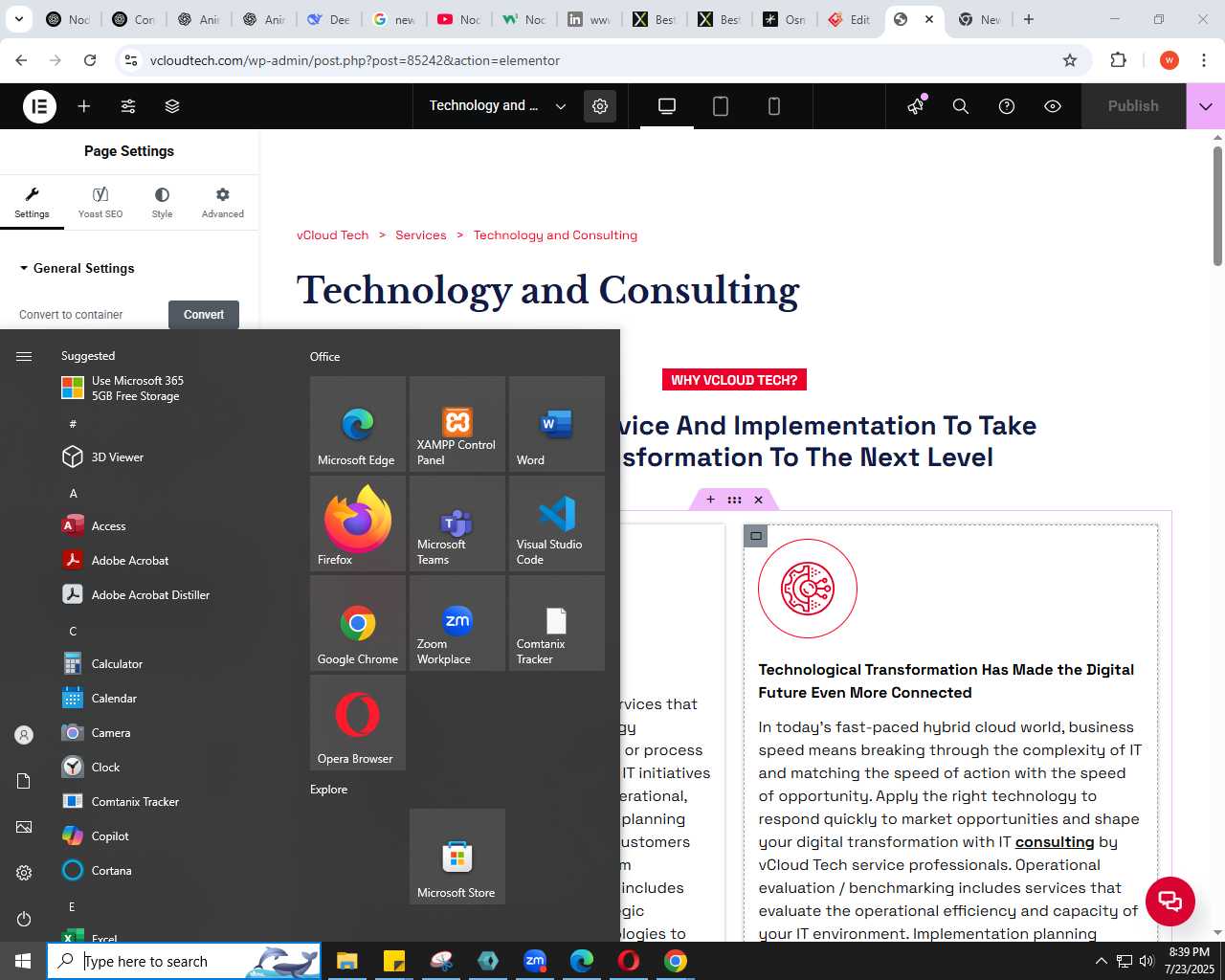
Task: Launch the Opera Browser tile
Action: 358,723
